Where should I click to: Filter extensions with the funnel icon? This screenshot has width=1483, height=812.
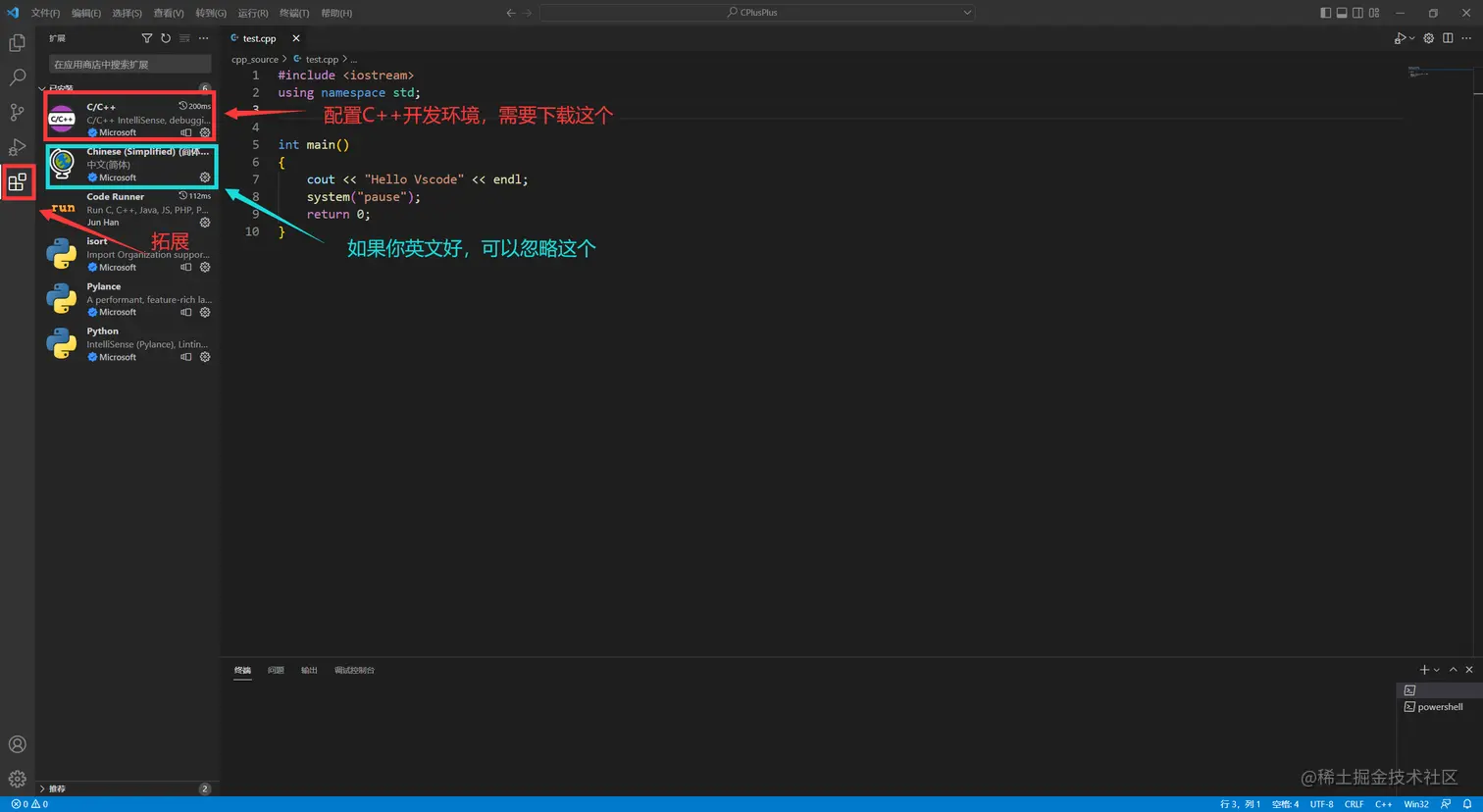(147, 38)
